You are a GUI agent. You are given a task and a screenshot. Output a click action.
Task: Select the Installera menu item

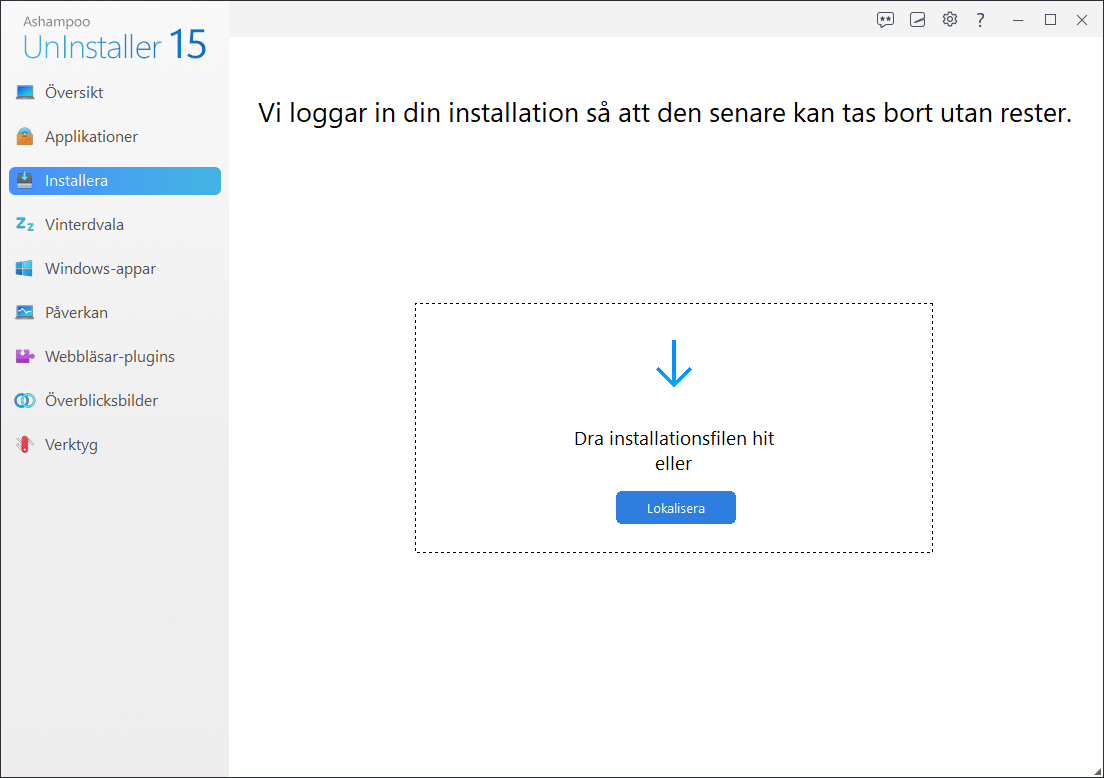click(x=115, y=181)
